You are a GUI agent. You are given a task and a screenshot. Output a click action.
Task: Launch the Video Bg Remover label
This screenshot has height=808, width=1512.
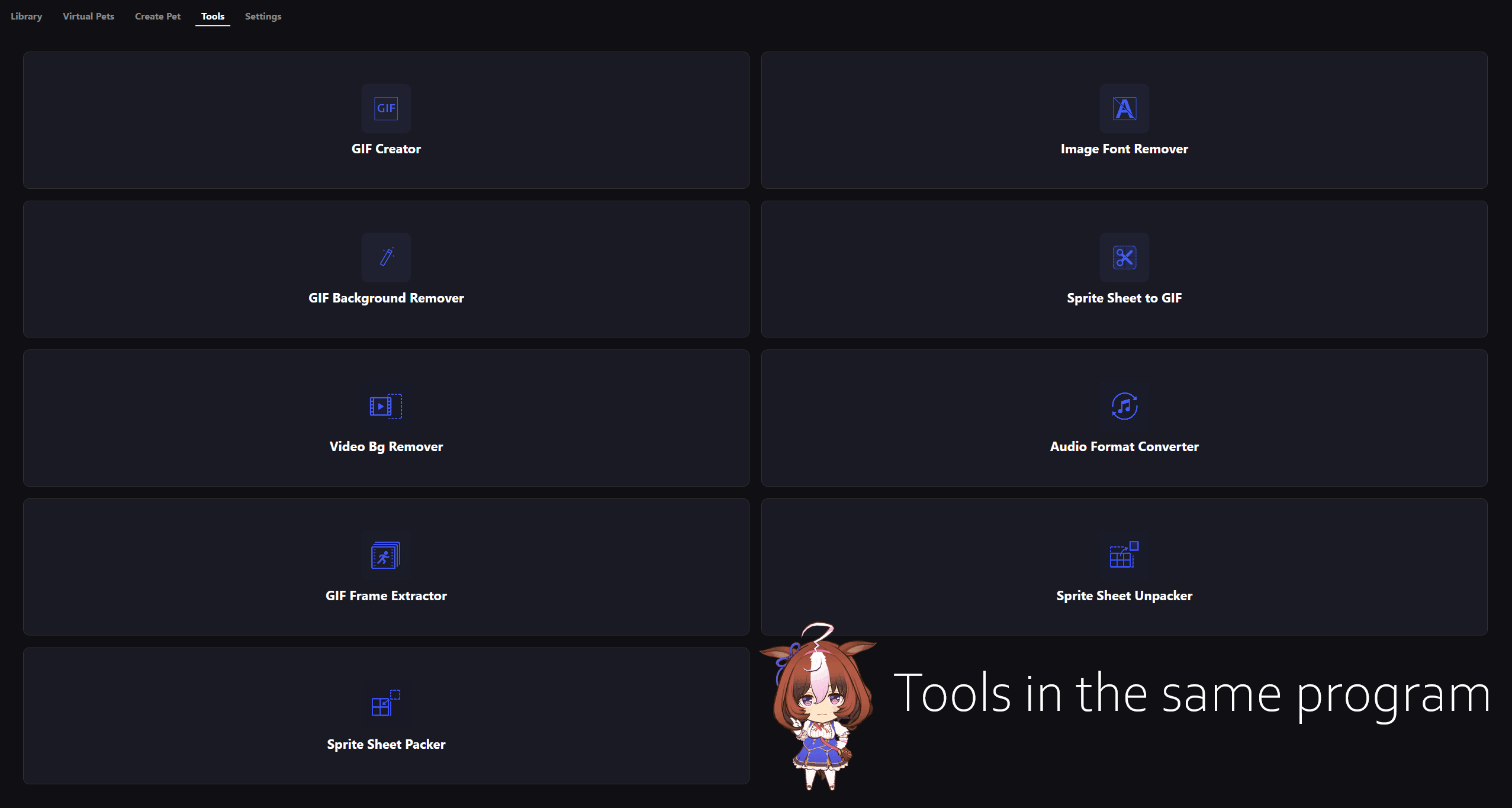coord(386,447)
